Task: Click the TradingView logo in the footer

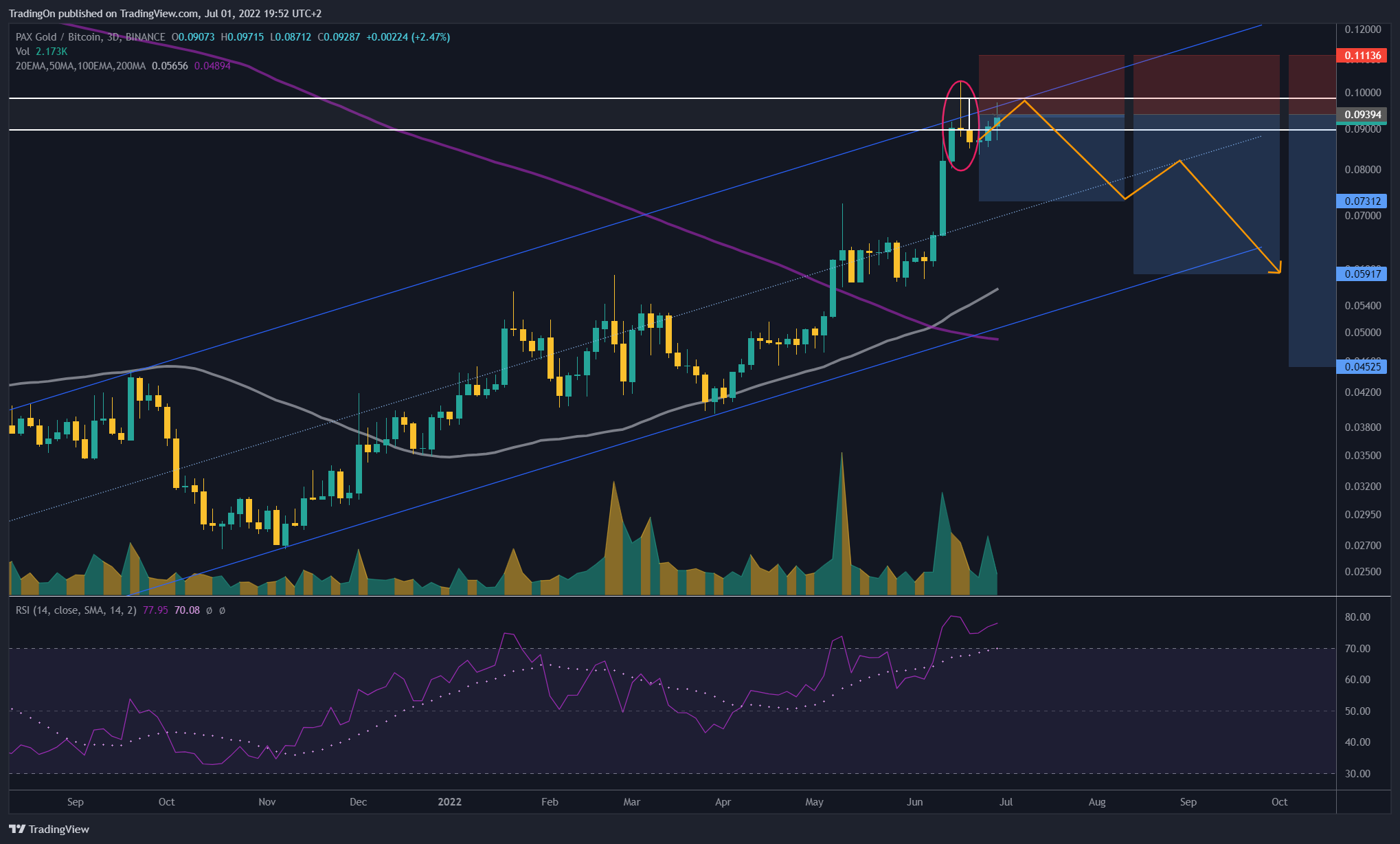Action: click(49, 829)
